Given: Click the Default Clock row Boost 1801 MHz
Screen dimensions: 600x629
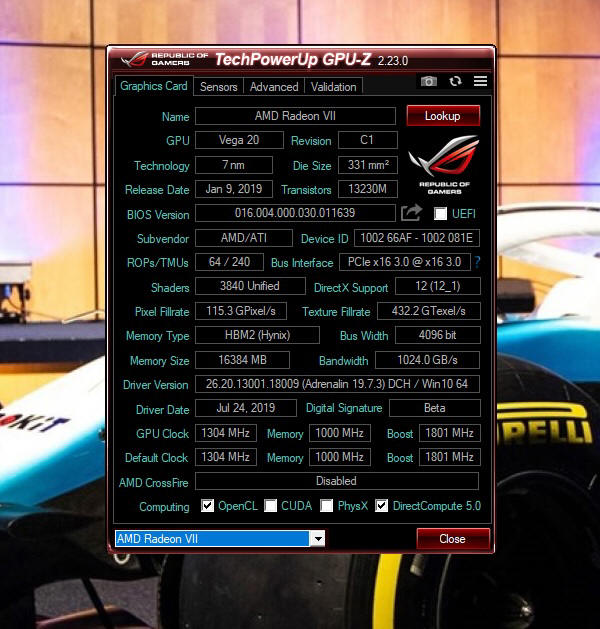Looking at the screenshot, I should coord(450,457).
